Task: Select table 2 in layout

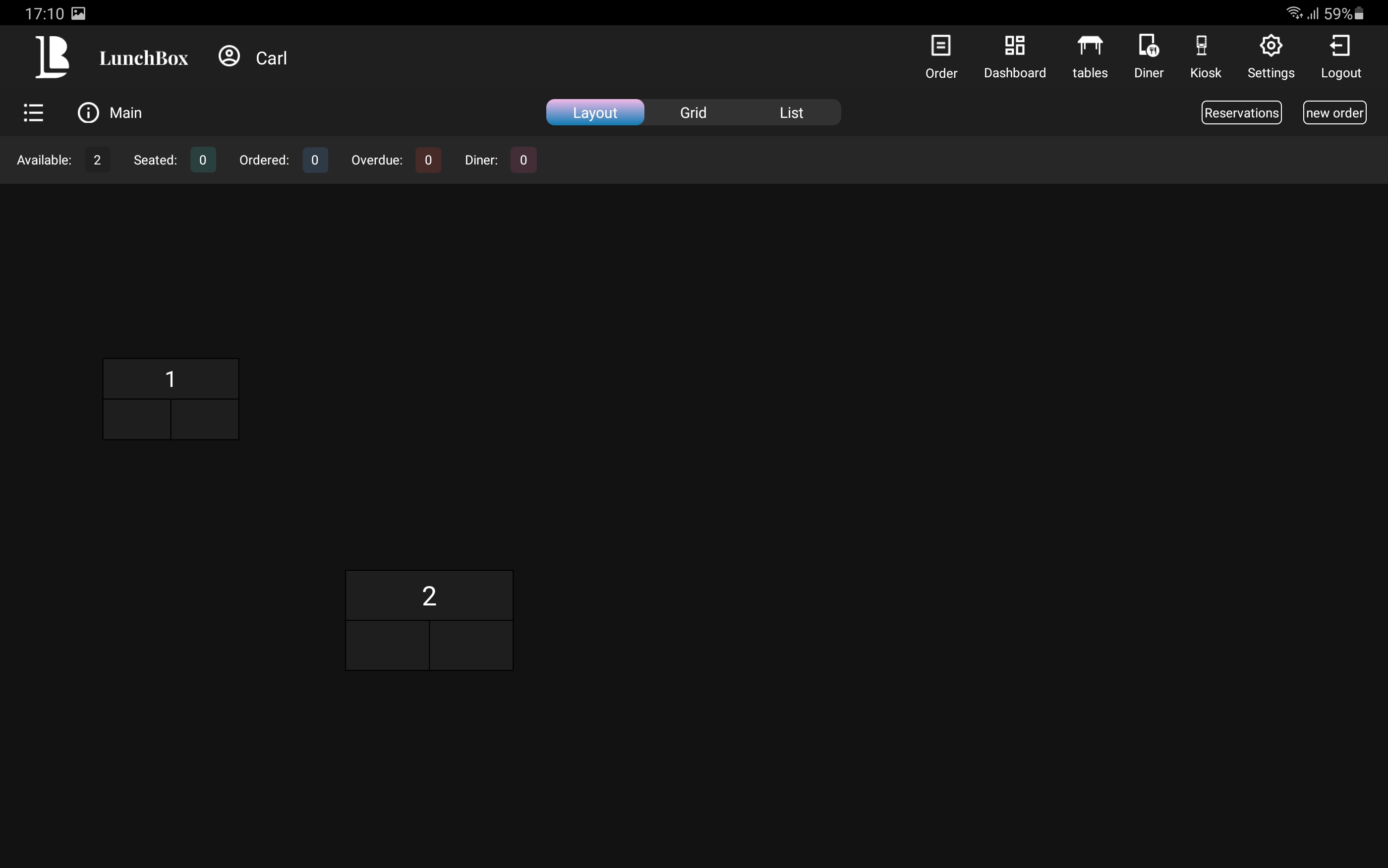Action: click(x=429, y=620)
